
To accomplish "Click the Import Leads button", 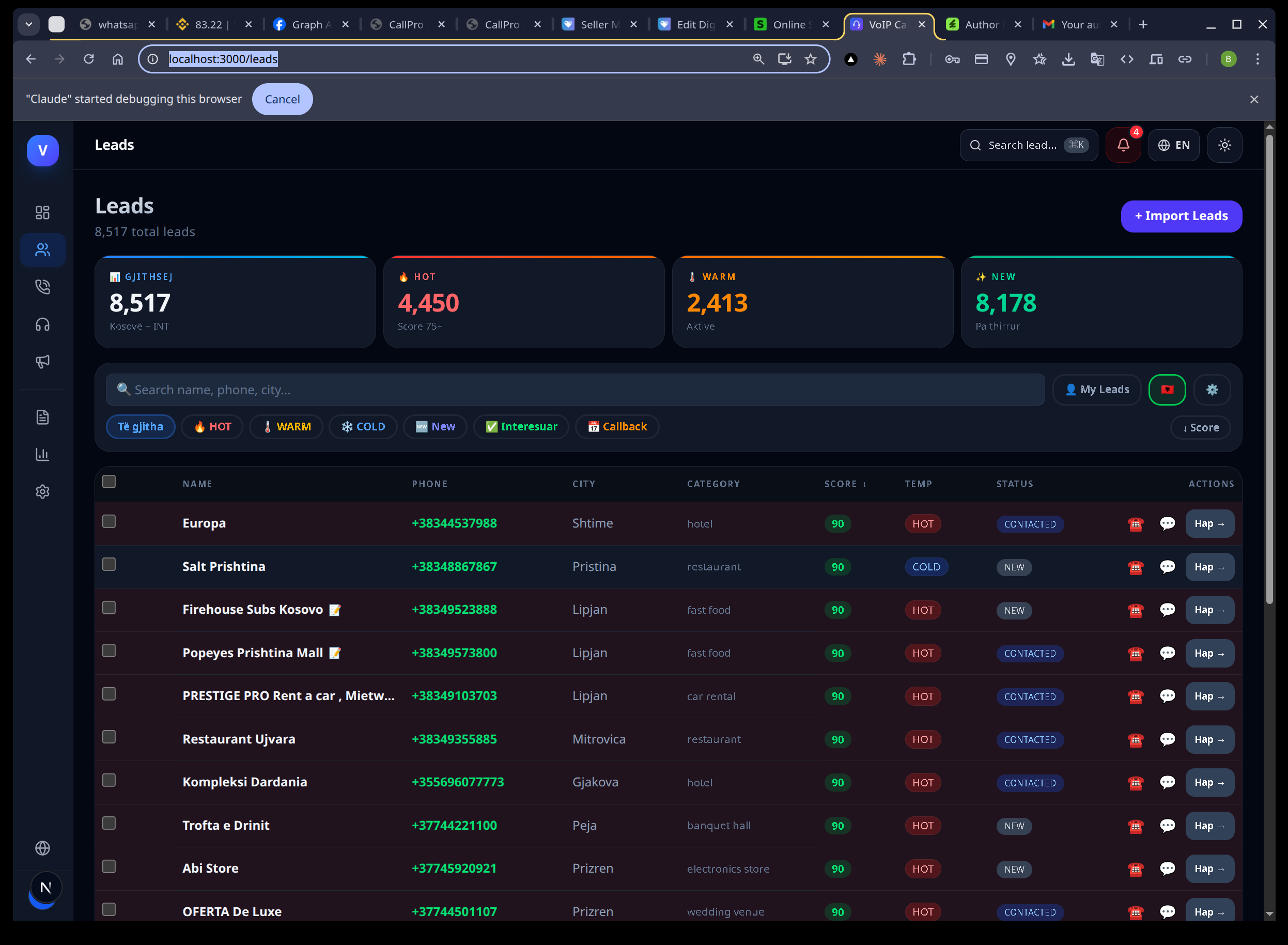I will [x=1181, y=216].
